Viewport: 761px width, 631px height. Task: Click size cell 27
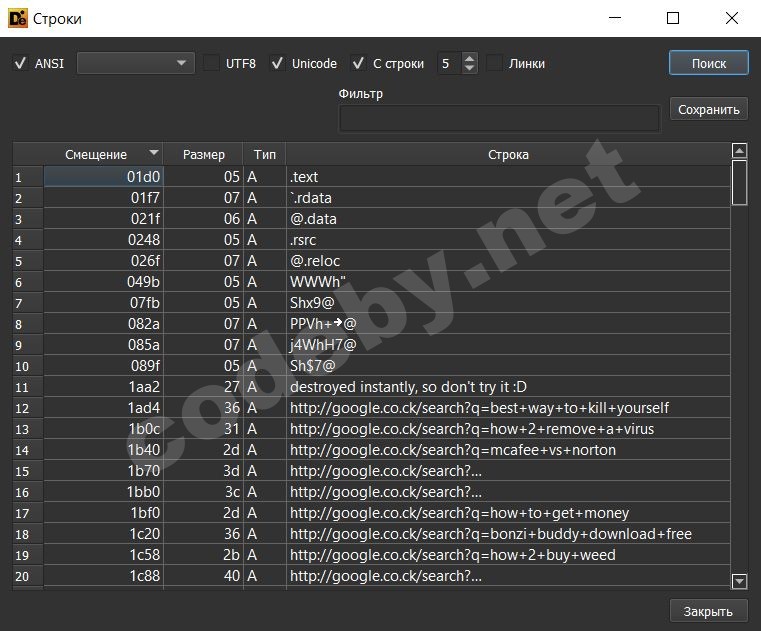tap(203, 387)
